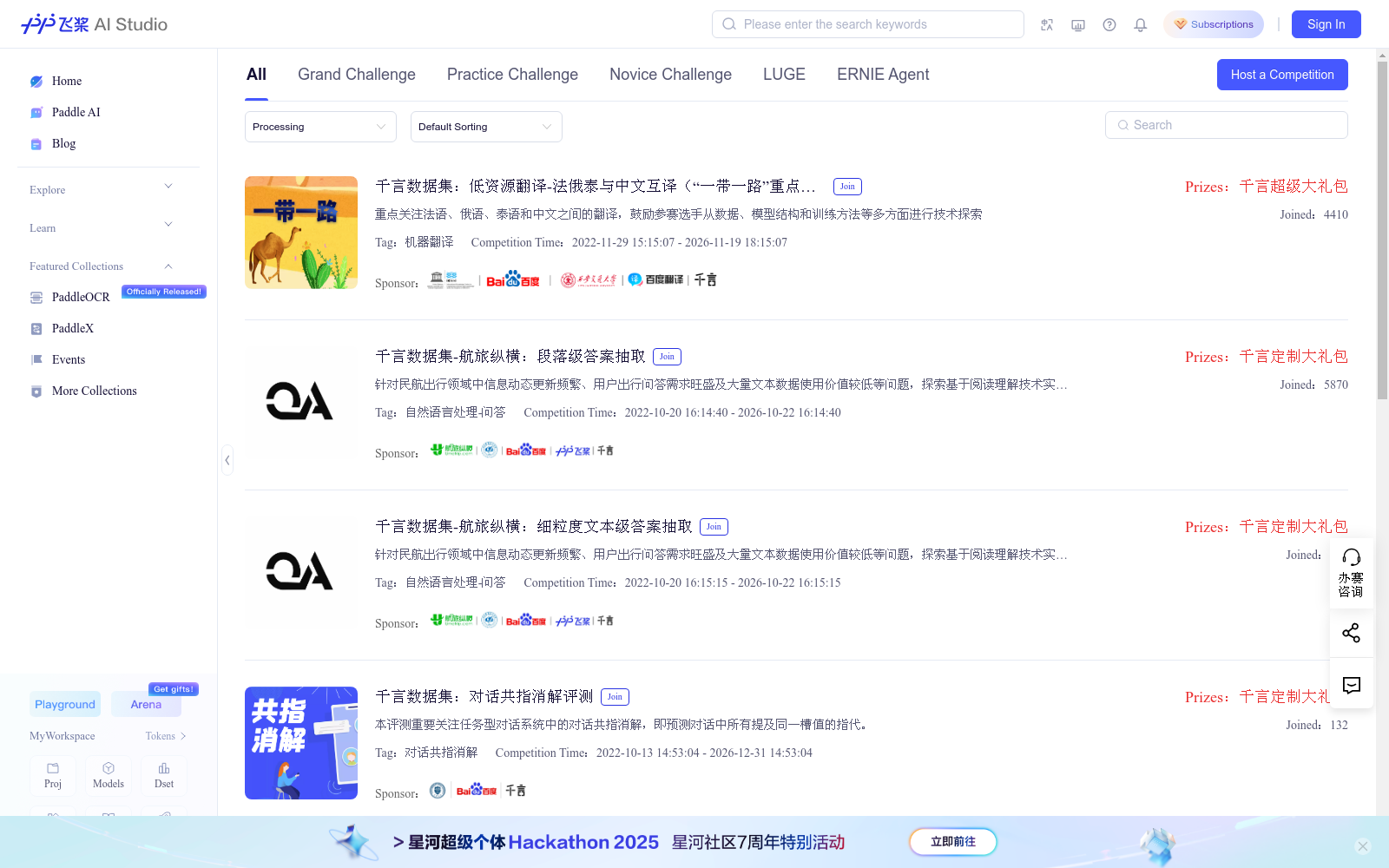Click the PaddleX sidebar icon

(x=36, y=329)
